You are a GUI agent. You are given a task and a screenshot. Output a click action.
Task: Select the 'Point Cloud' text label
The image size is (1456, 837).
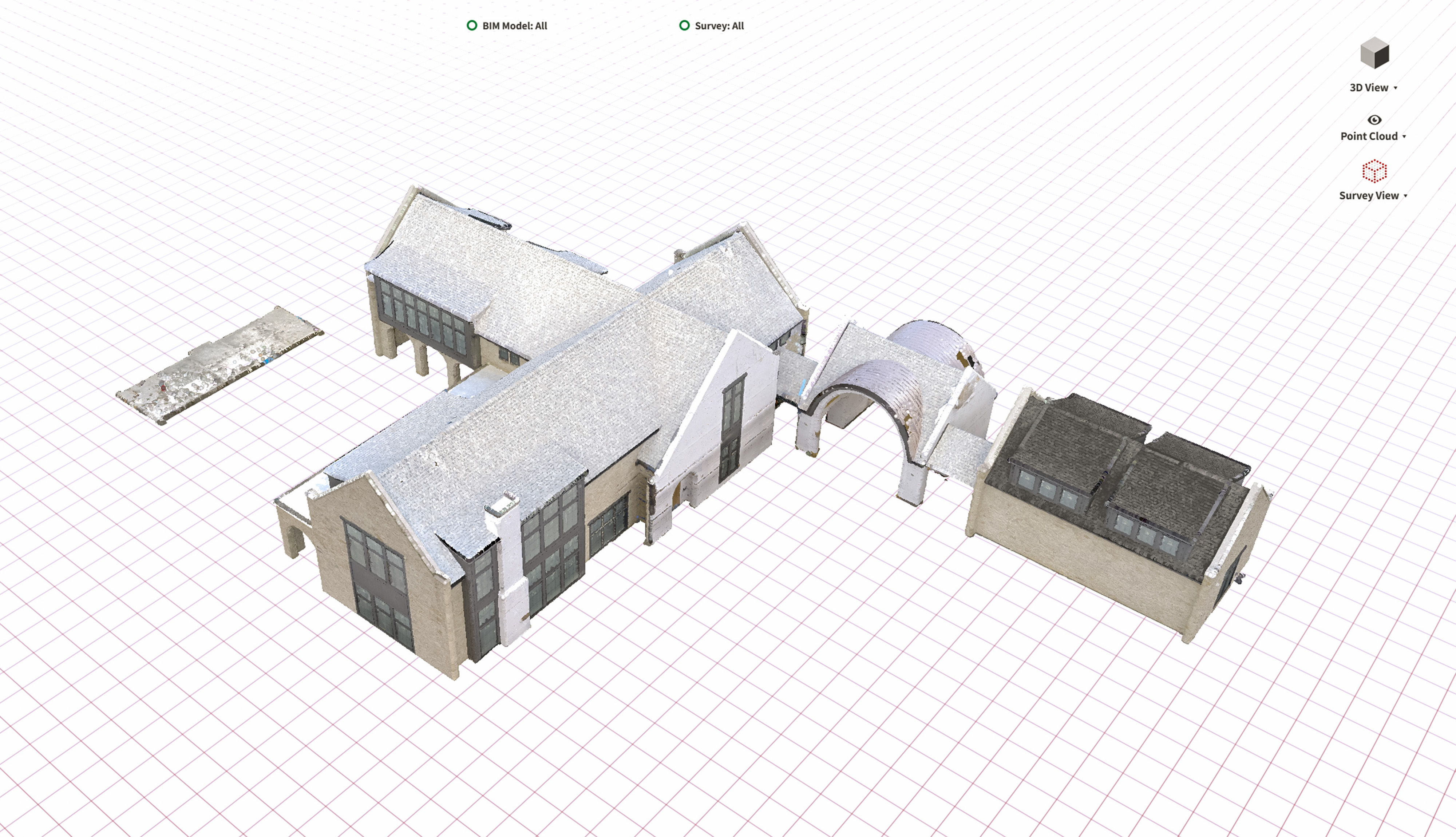(1369, 136)
